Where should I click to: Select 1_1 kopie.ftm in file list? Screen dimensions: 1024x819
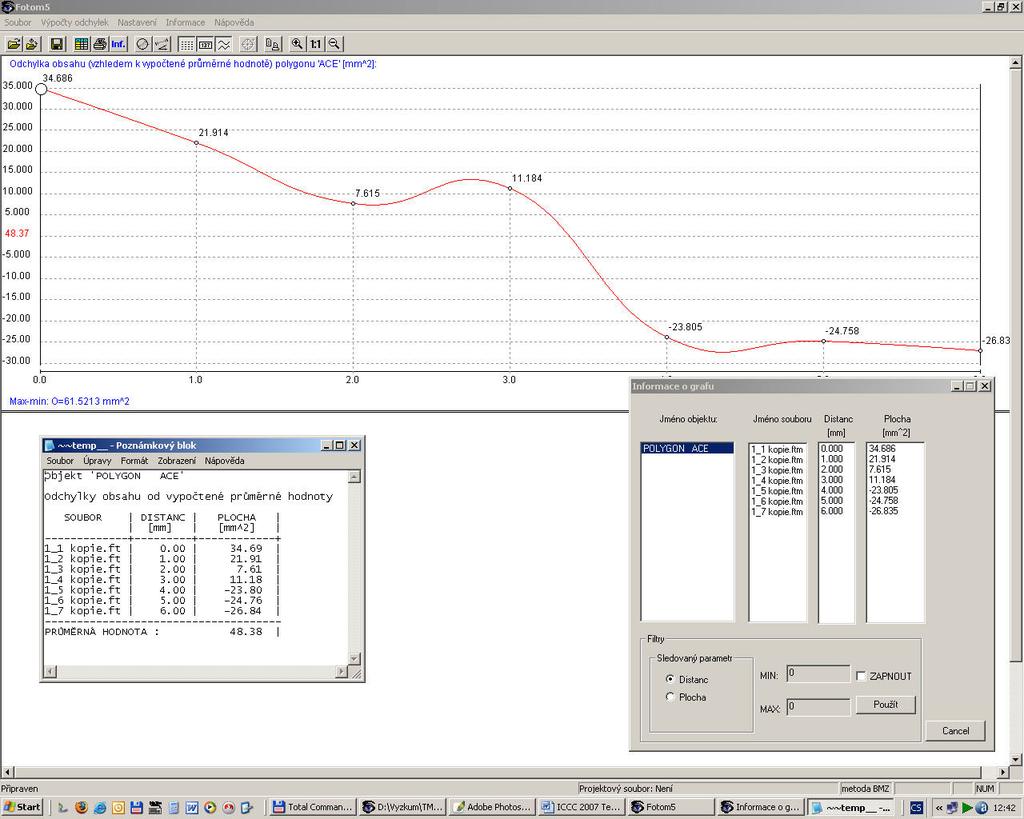(x=777, y=449)
